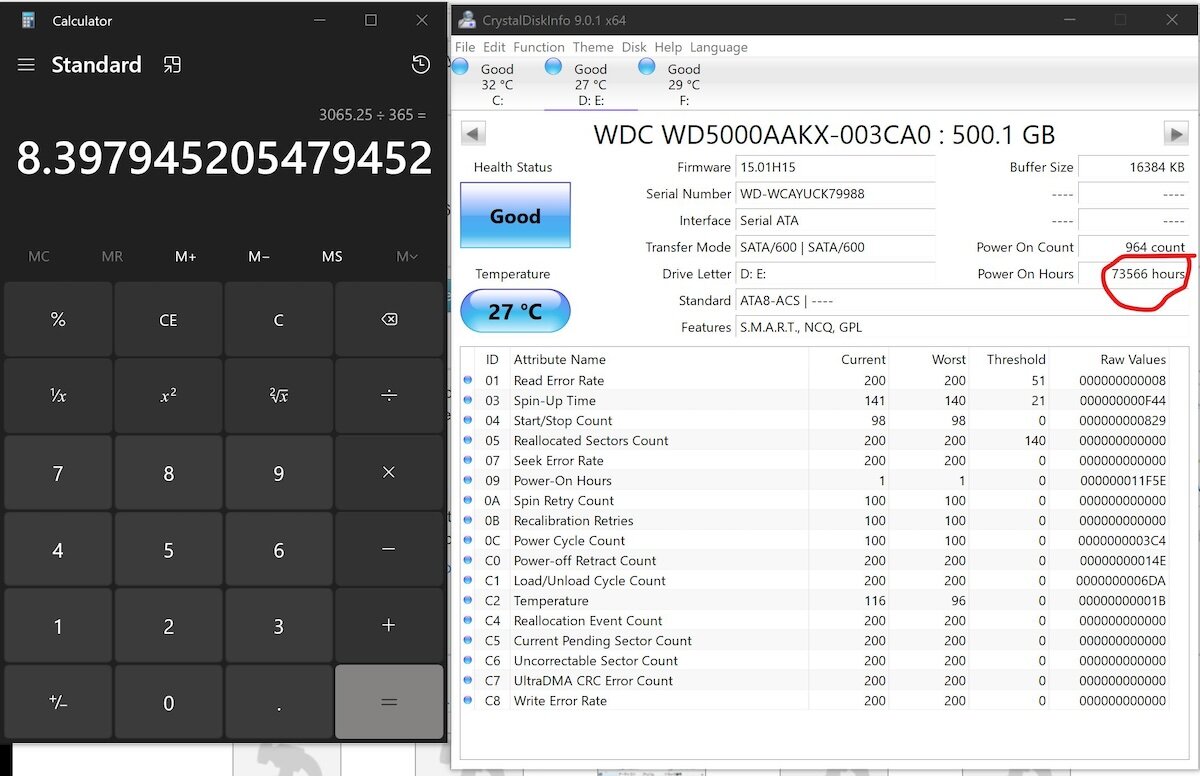This screenshot has height=776, width=1200.
Task: Select the C: drive status orb
Action: (461, 67)
